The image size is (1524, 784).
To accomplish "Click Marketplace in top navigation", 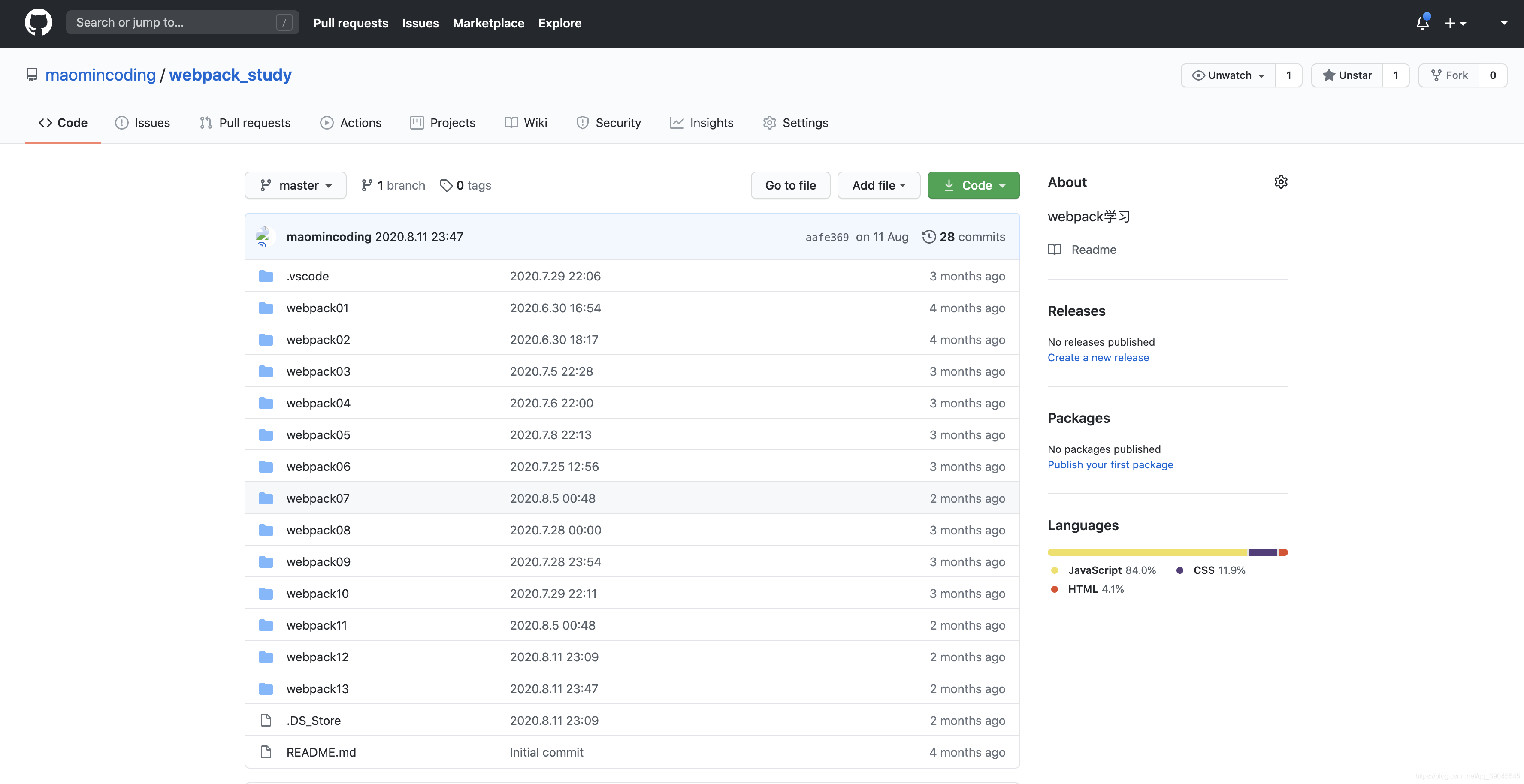I will pyautogui.click(x=489, y=23).
